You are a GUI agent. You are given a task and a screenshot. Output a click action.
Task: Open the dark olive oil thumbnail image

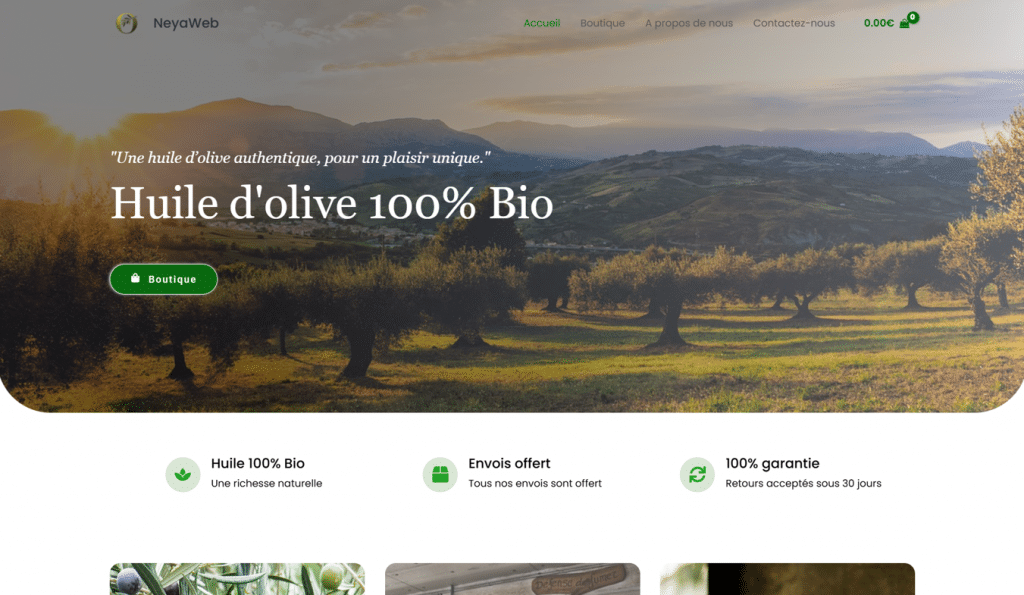point(787,579)
